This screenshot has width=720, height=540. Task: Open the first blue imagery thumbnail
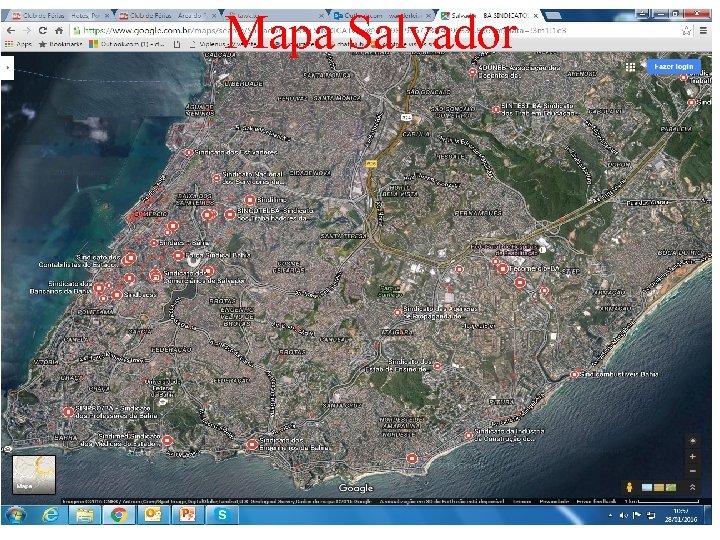tap(647, 487)
